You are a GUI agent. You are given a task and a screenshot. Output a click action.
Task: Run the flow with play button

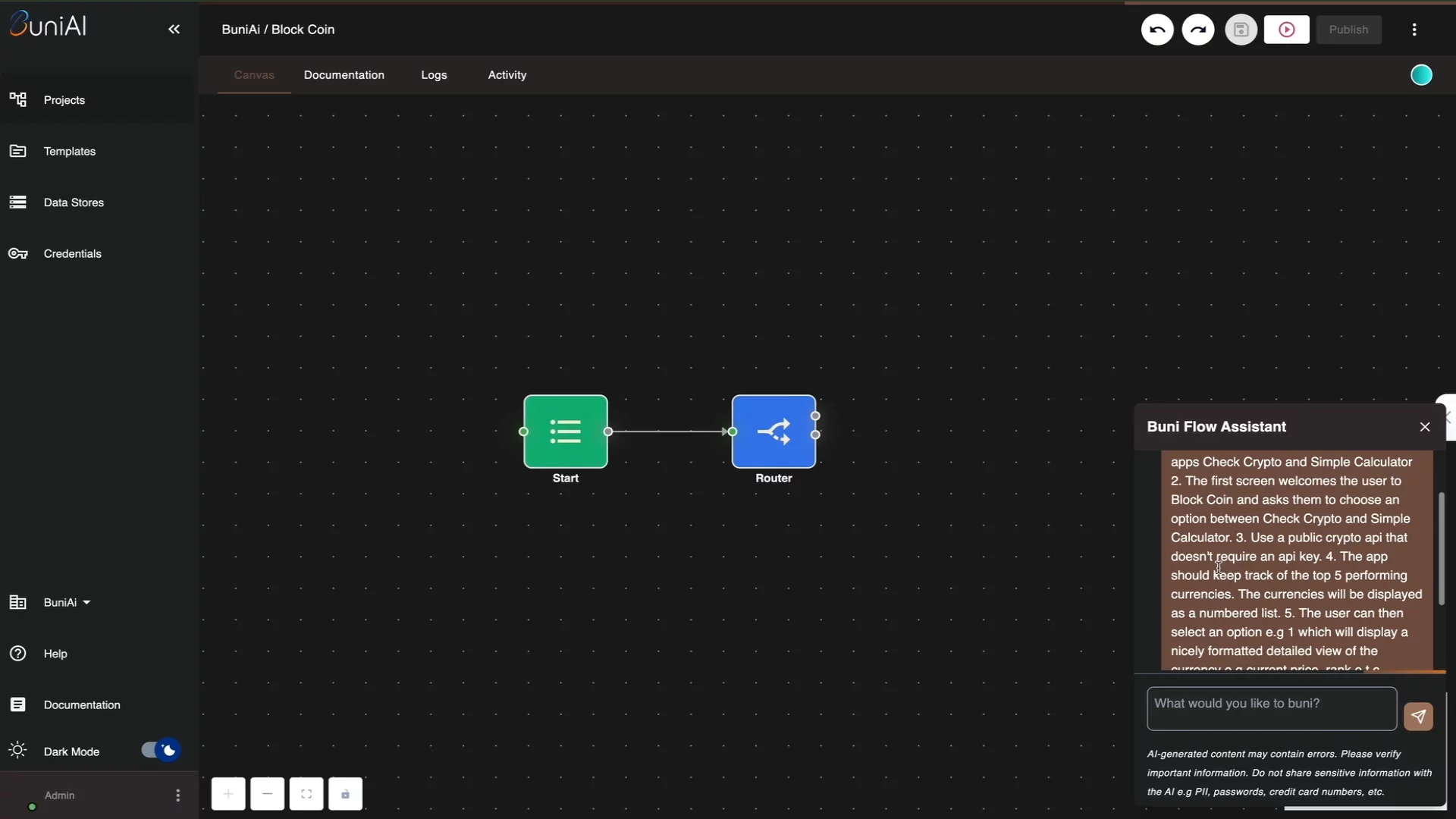[x=1286, y=30]
